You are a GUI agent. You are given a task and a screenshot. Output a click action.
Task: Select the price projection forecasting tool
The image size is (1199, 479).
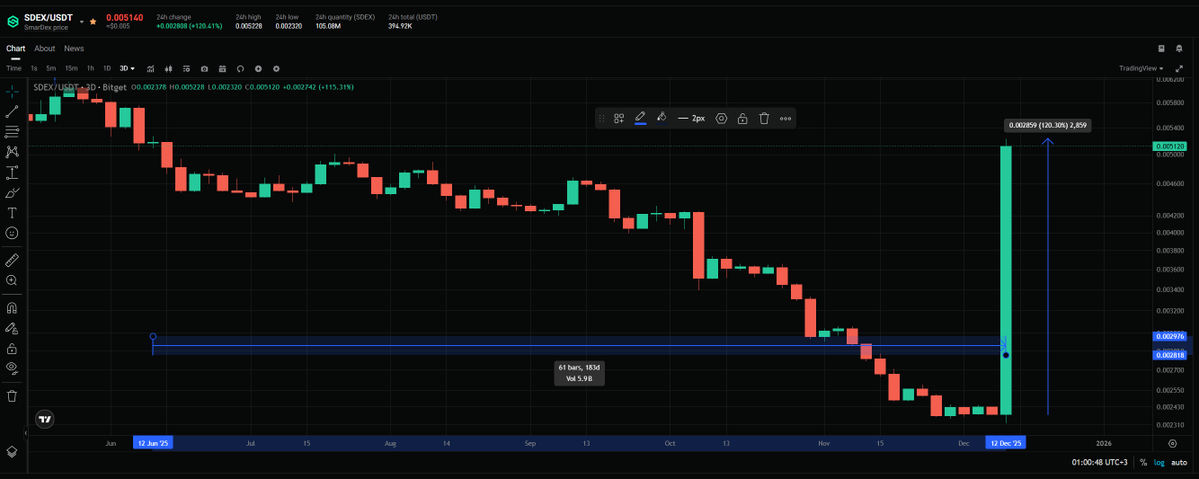(x=11, y=172)
